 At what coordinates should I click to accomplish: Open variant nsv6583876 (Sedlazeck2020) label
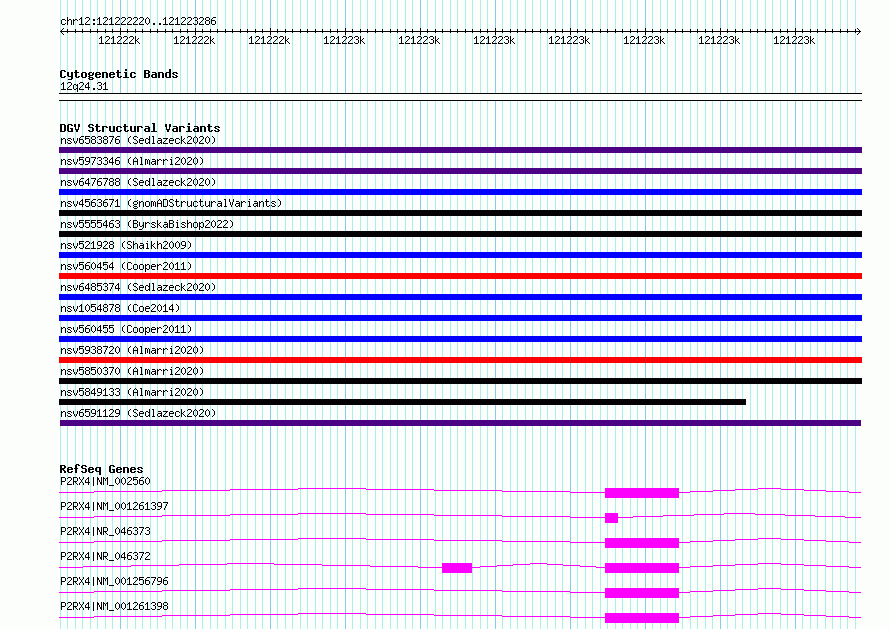coord(138,140)
